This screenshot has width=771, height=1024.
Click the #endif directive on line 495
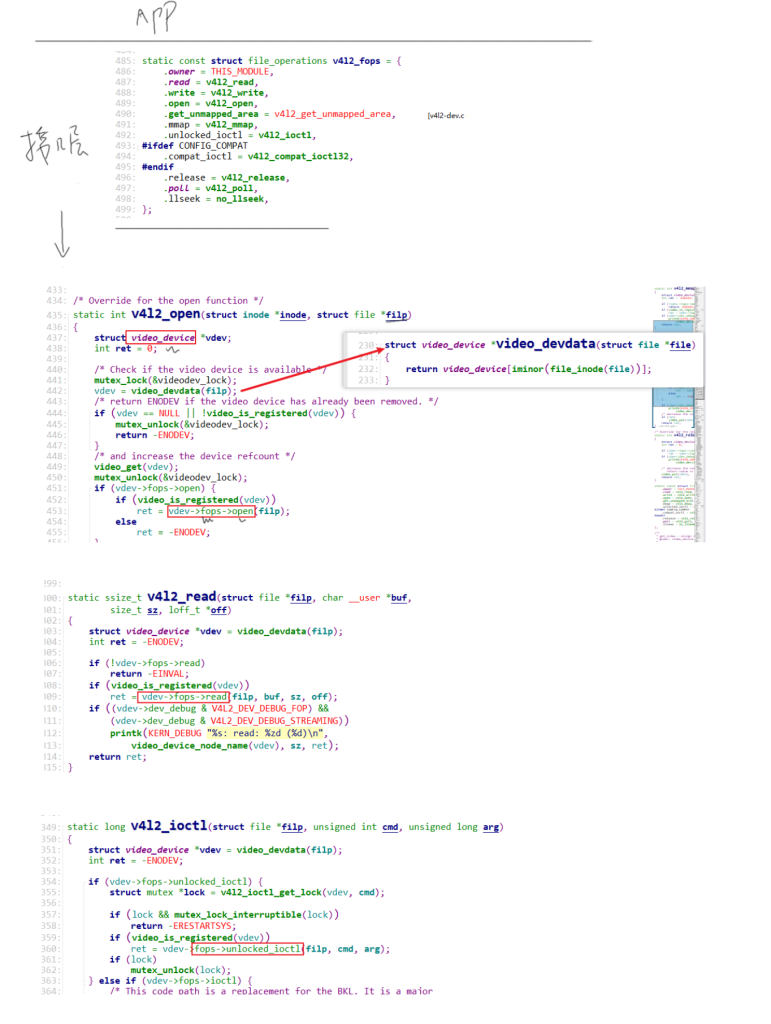click(158, 167)
